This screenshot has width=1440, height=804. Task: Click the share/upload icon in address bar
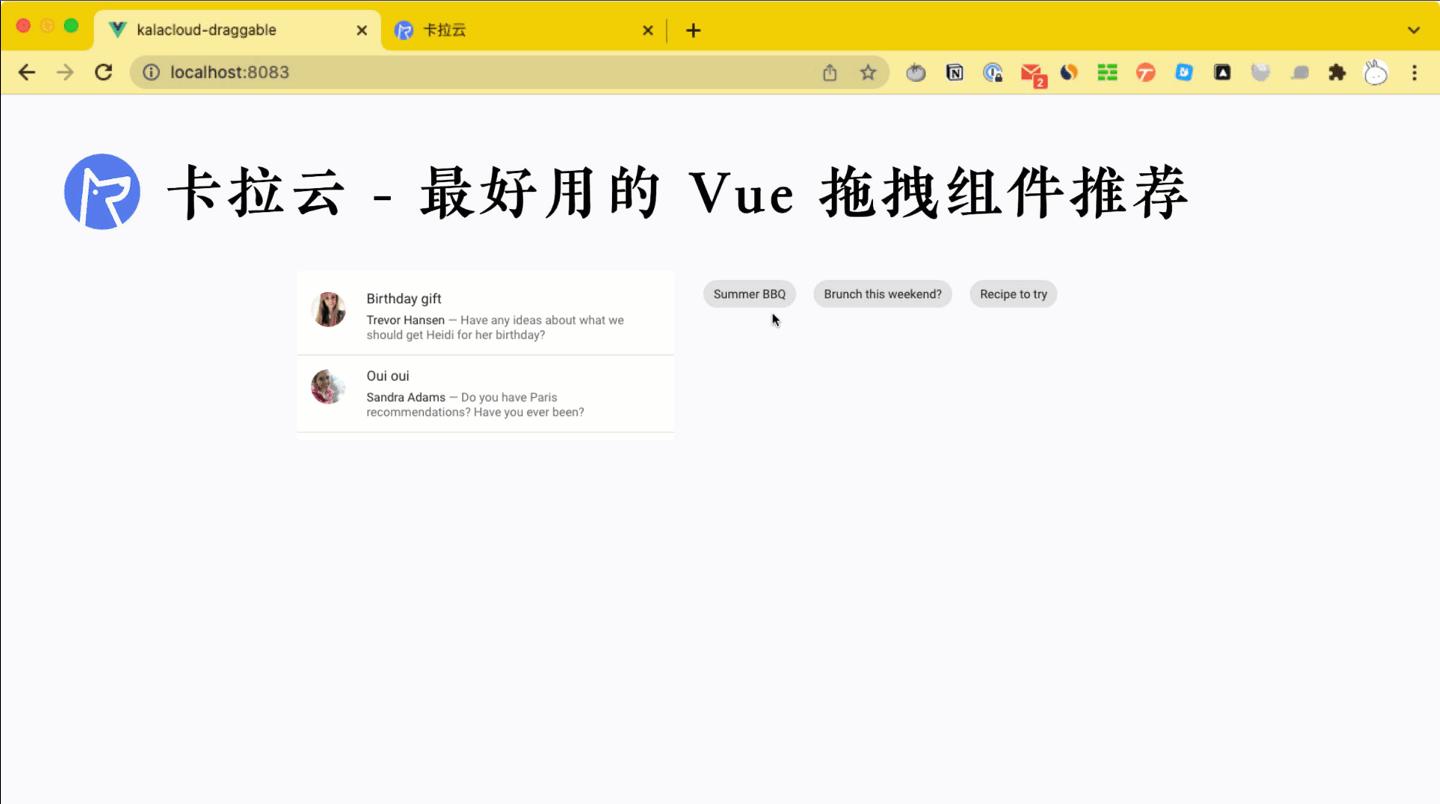[x=829, y=71]
